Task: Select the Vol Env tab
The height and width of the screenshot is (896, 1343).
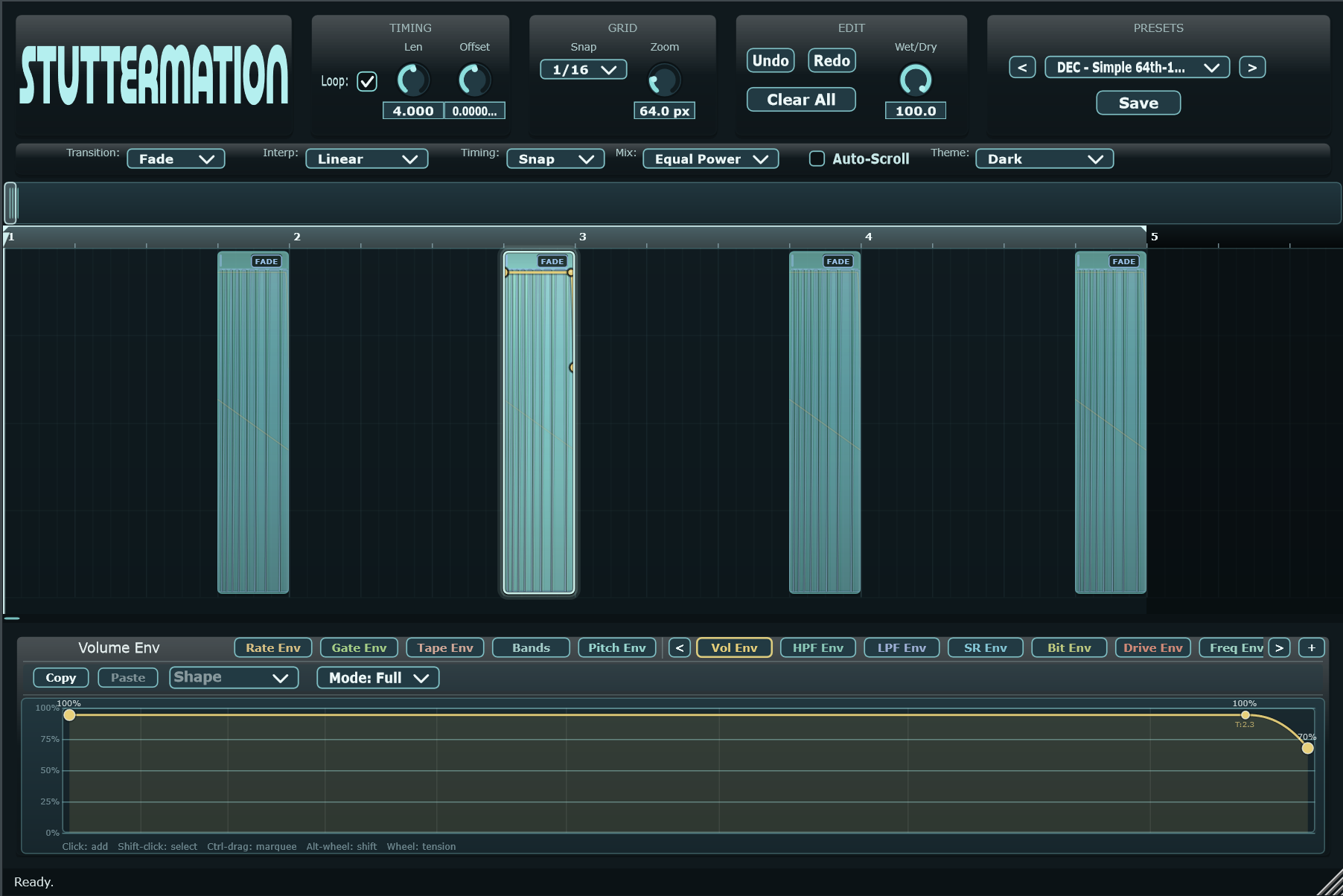Action: (x=734, y=647)
